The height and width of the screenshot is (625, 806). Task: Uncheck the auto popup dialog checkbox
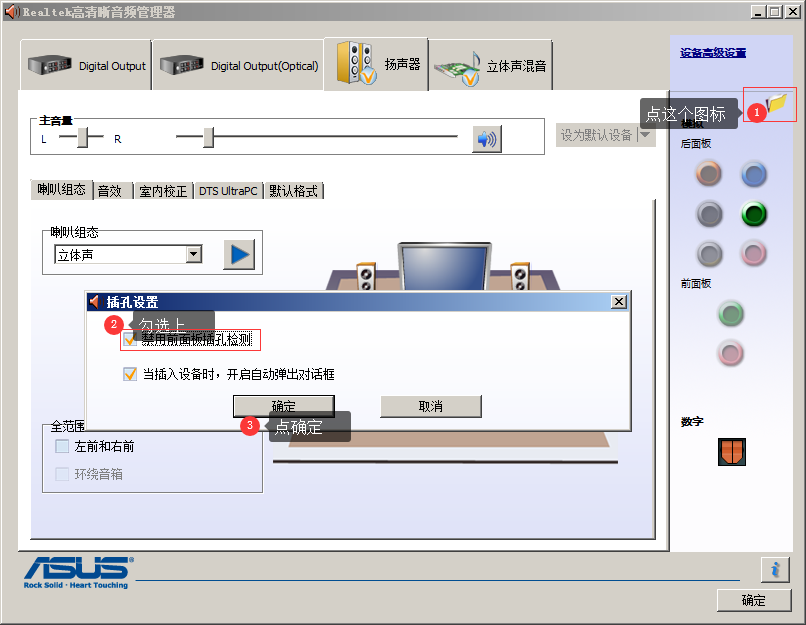click(130, 373)
